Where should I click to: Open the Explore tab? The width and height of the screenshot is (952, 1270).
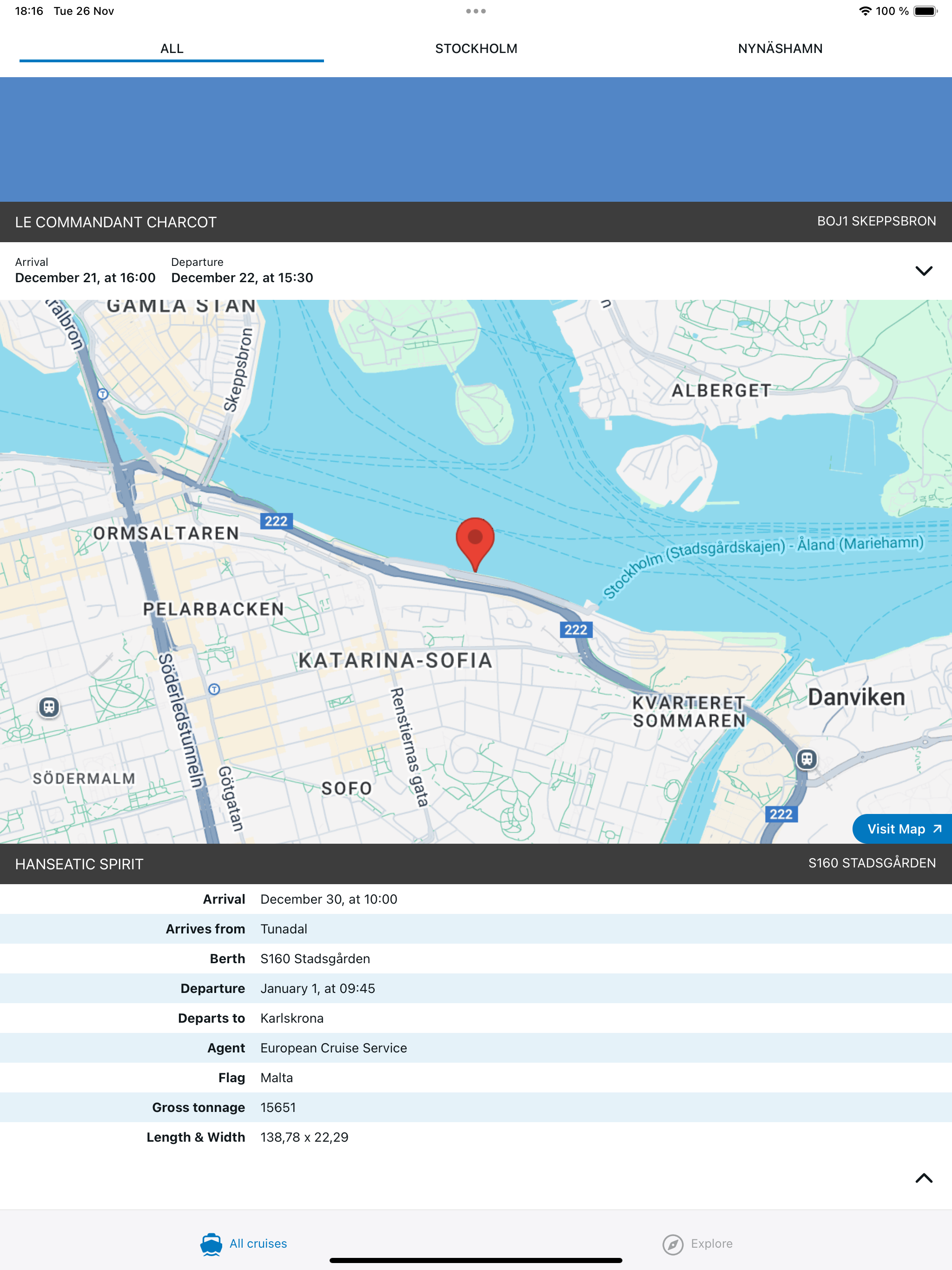pyautogui.click(x=697, y=1244)
